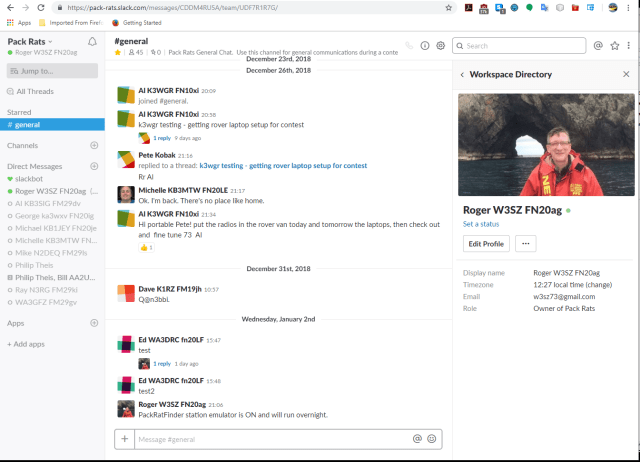Go back in Workspace Directory panel
The image size is (640, 462).
pos(462,75)
